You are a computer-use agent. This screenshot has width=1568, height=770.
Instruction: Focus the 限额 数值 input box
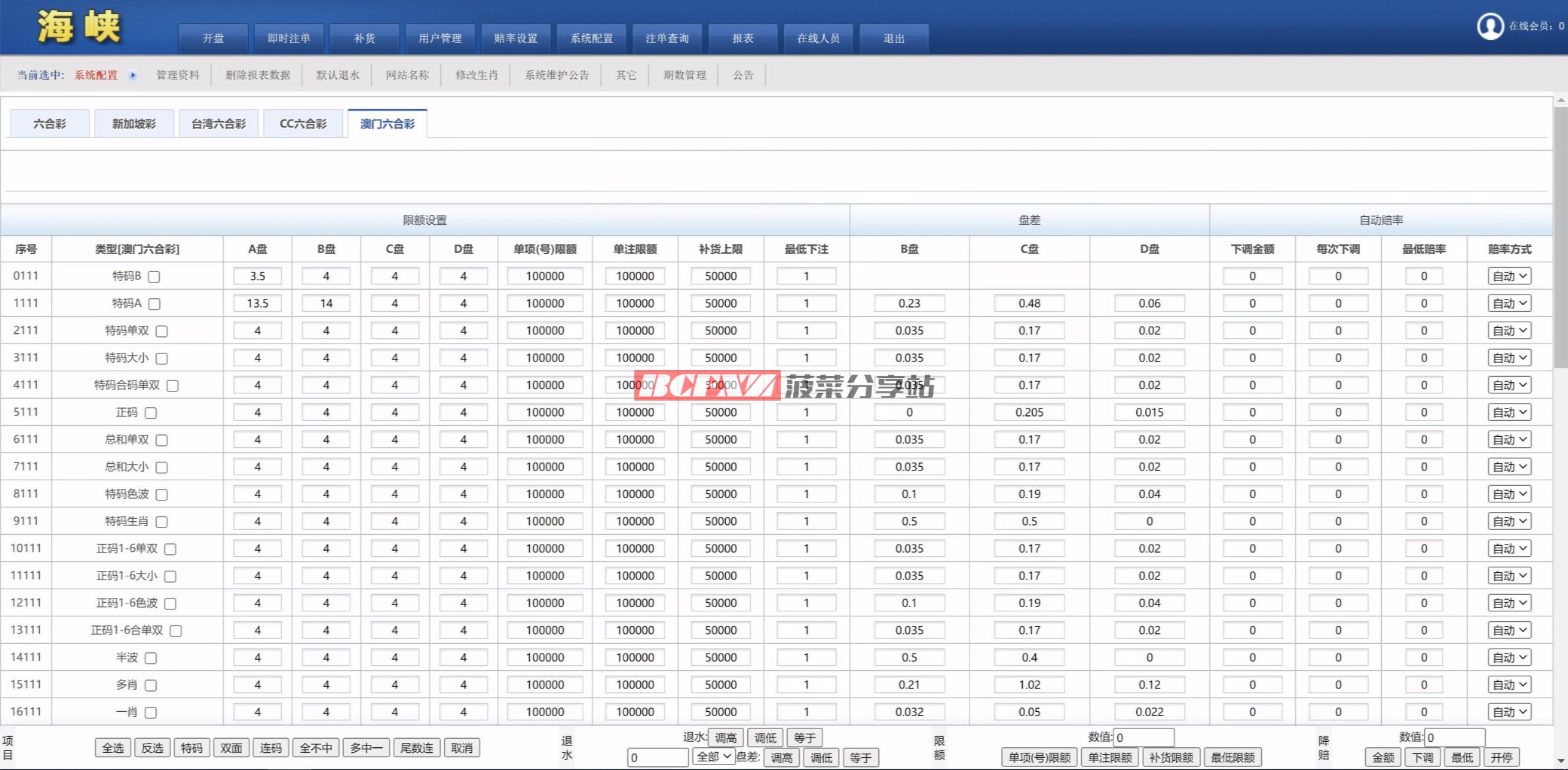tap(1143, 738)
